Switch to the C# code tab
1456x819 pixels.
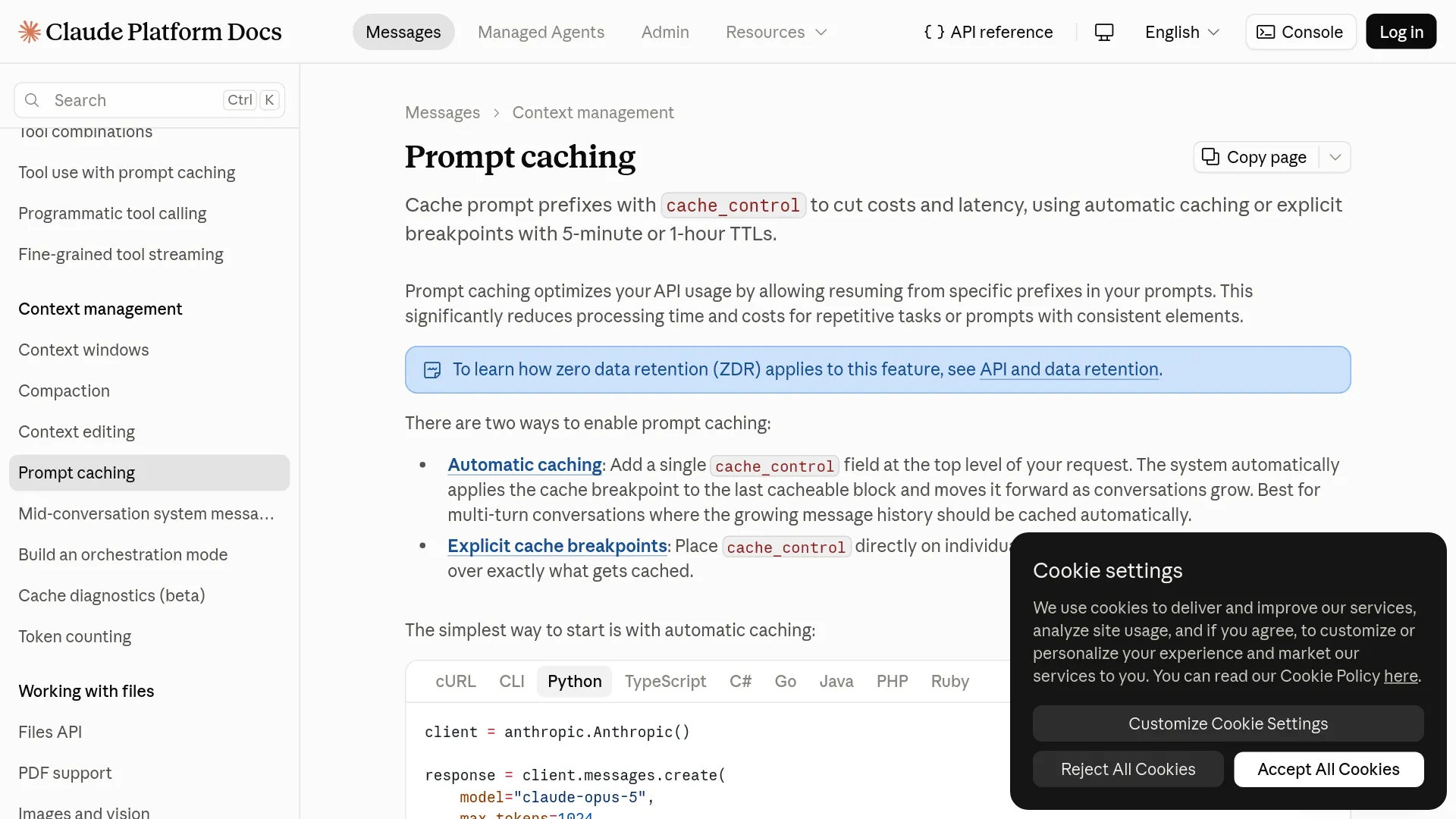click(740, 681)
